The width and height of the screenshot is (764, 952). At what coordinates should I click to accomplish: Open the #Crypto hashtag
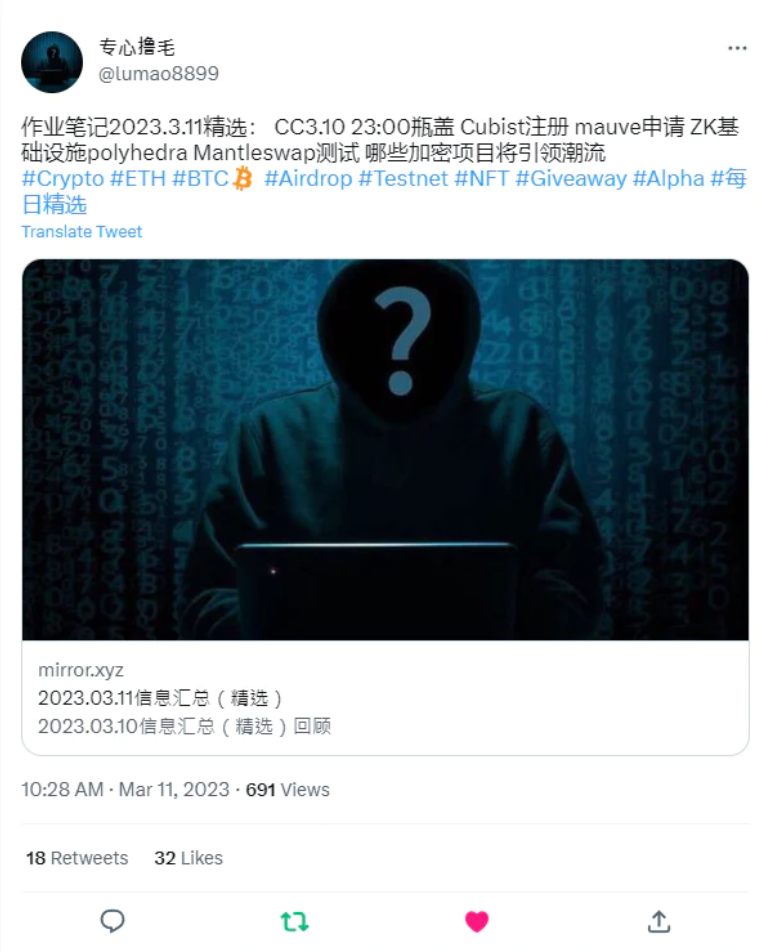click(x=63, y=178)
